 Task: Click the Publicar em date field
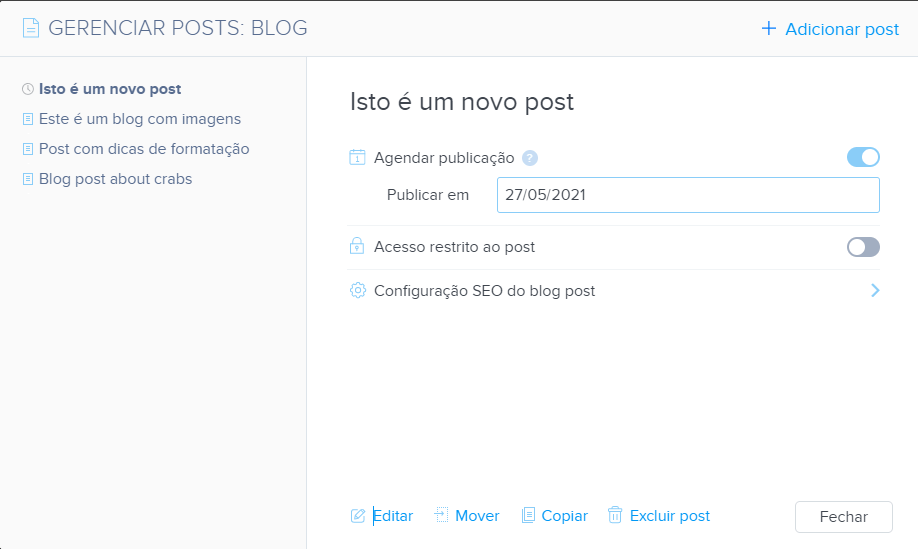[688, 195]
